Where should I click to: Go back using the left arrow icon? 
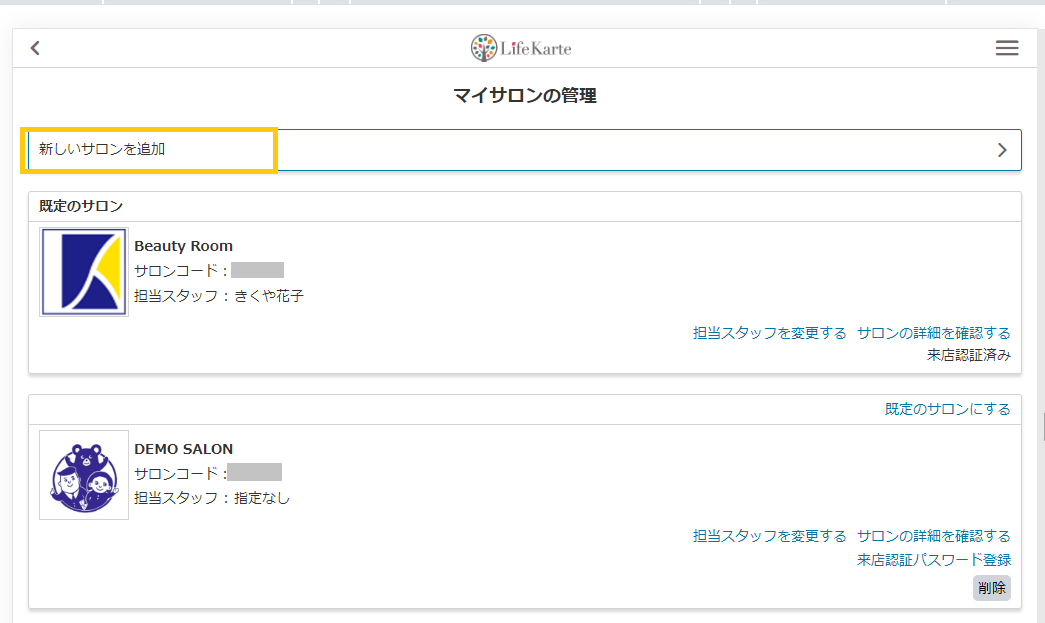point(35,48)
